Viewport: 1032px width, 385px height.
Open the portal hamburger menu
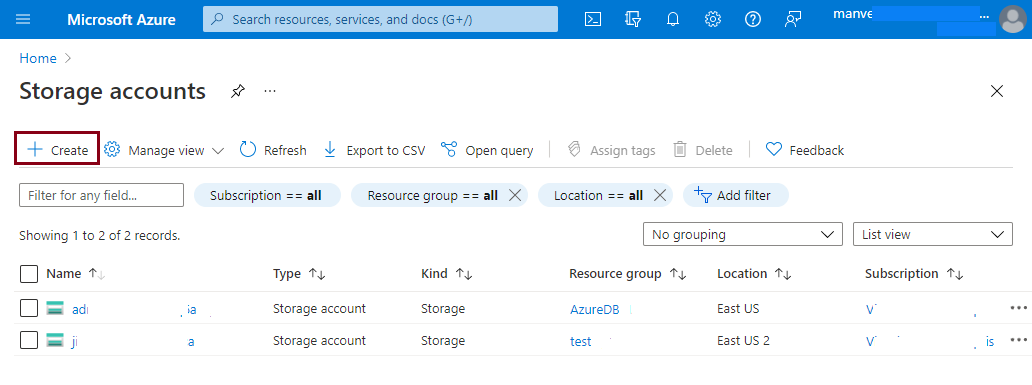[23, 19]
